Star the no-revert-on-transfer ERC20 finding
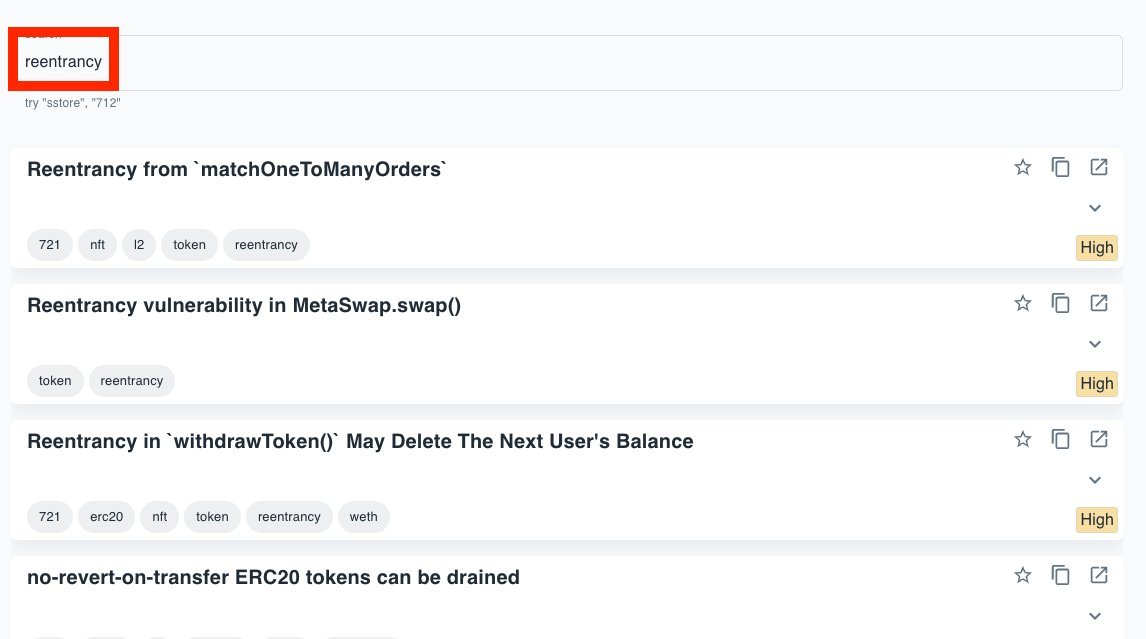This screenshot has height=639, width=1146. click(x=1022, y=575)
